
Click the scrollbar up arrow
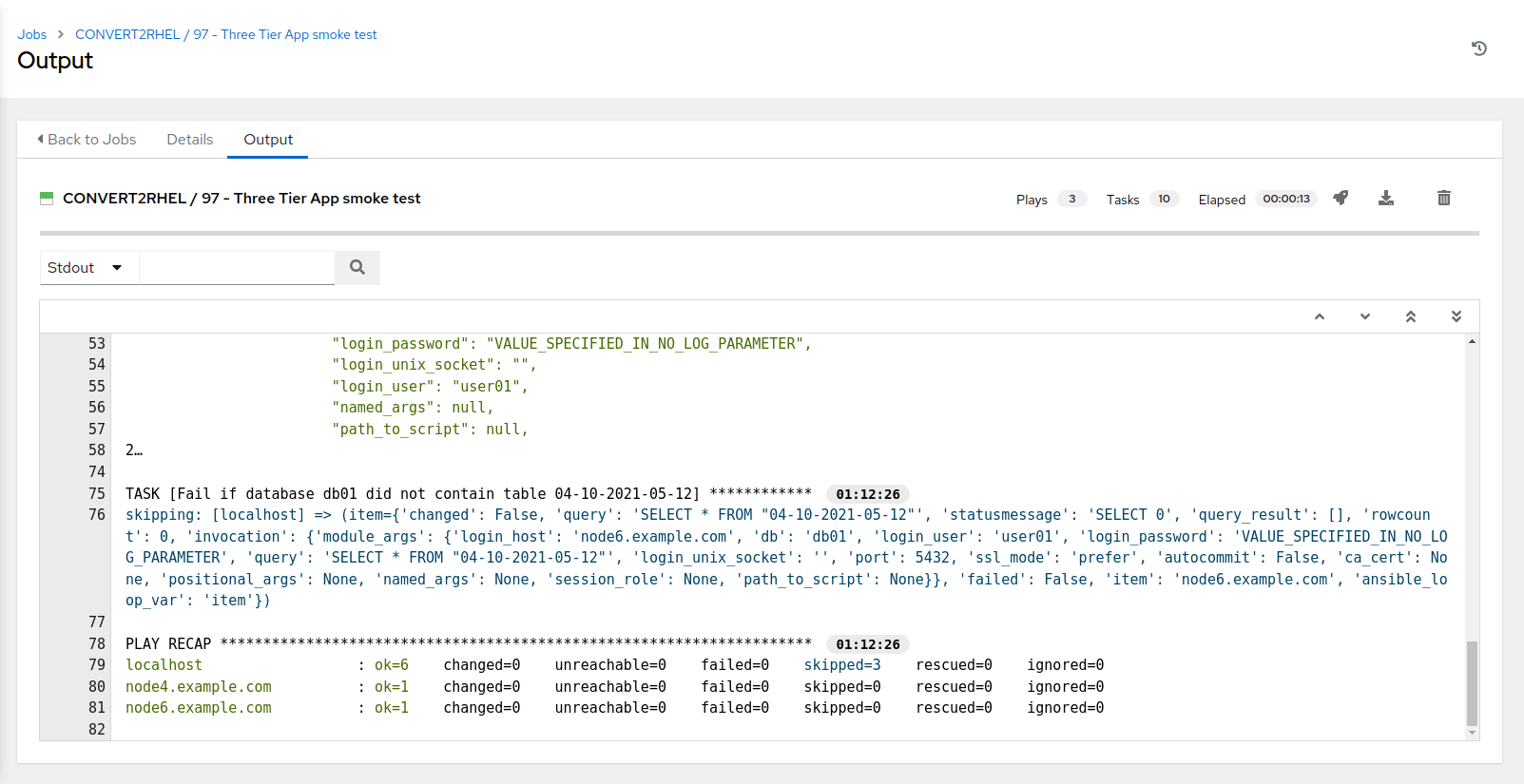1472,341
